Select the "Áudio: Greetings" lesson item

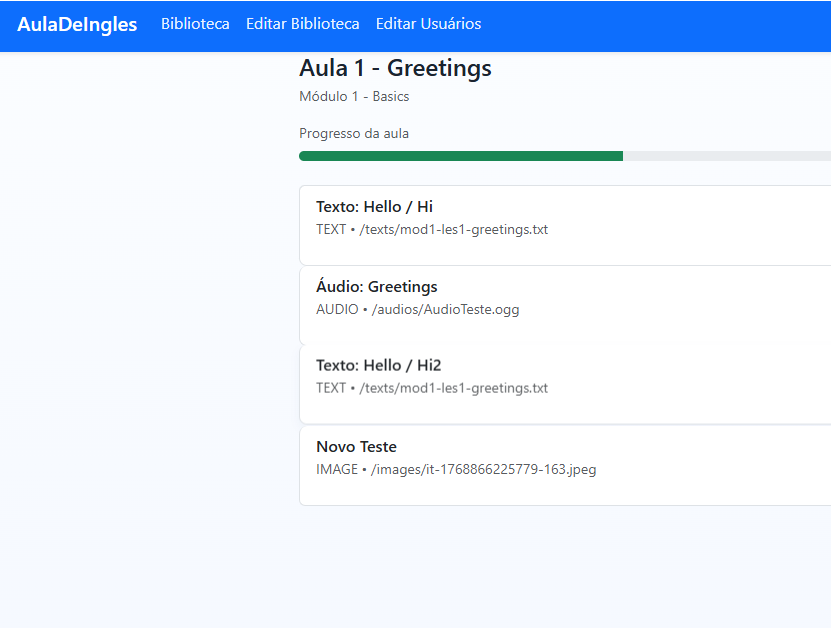pos(376,287)
